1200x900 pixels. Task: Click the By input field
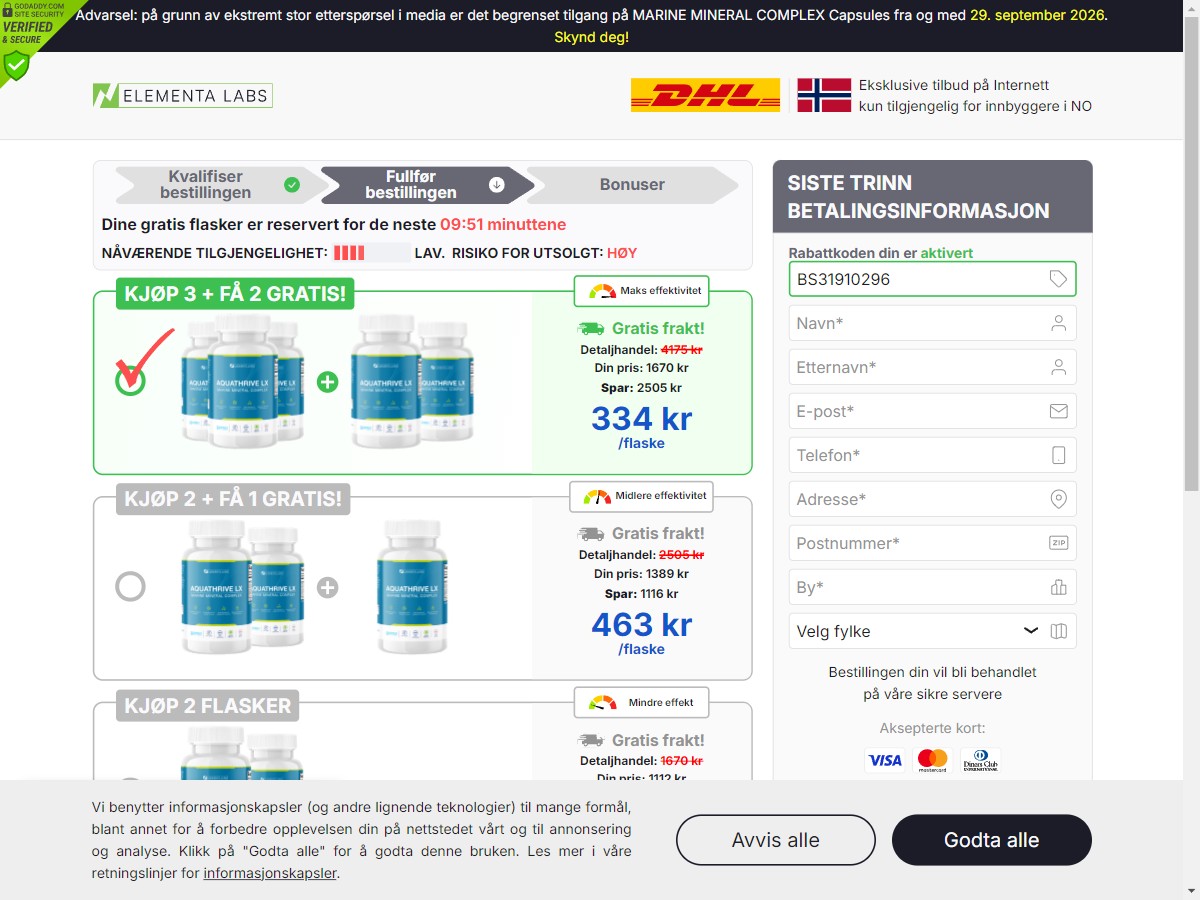tap(932, 587)
